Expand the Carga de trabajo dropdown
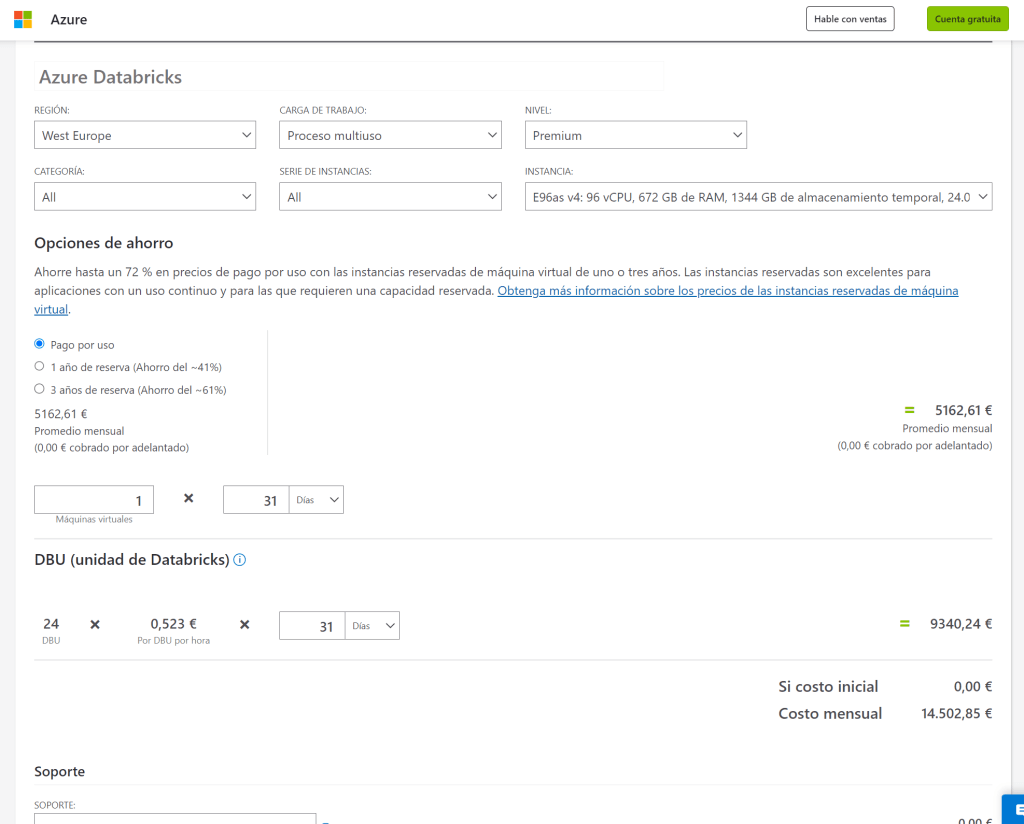This screenshot has height=824, width=1024. 390,135
